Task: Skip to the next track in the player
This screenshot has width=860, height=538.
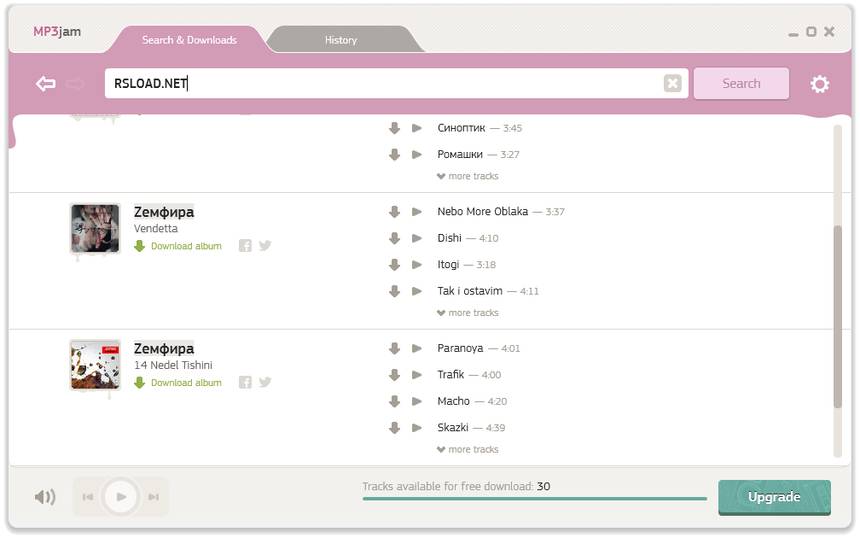Action: [154, 497]
